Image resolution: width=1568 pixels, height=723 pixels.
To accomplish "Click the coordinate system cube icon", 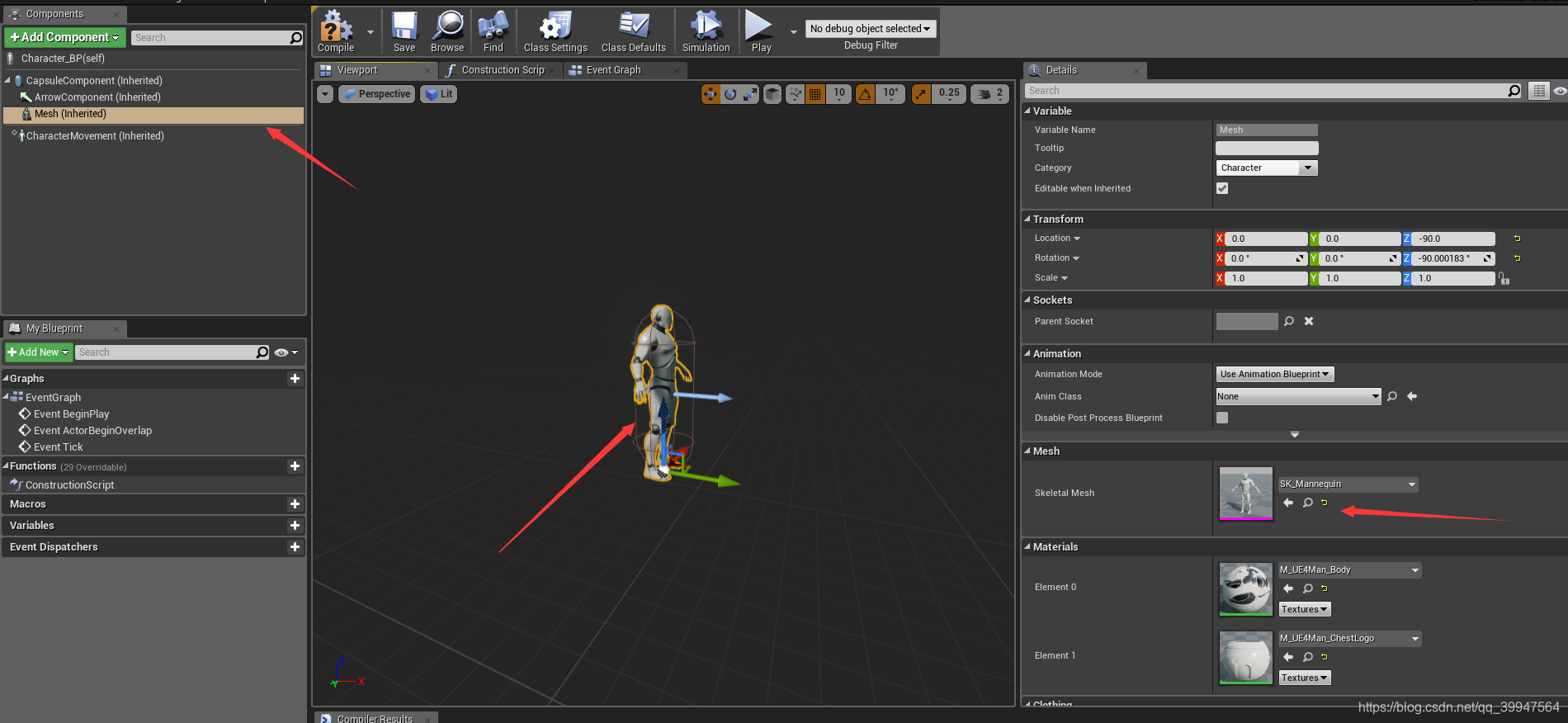I will point(772,94).
